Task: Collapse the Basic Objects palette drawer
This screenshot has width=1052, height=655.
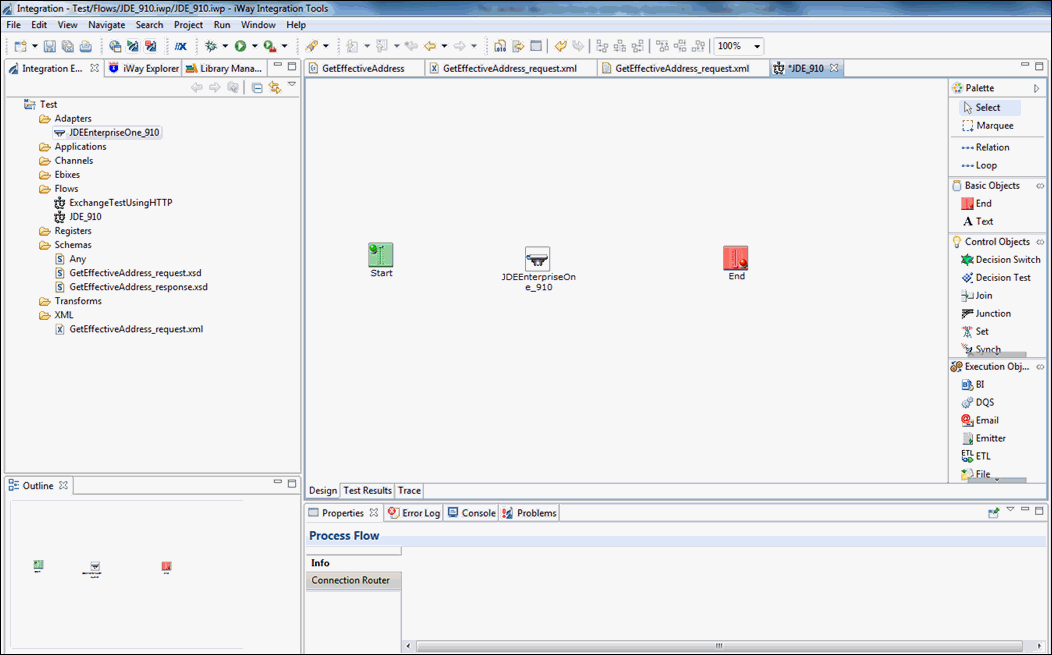Action: click(x=1040, y=186)
